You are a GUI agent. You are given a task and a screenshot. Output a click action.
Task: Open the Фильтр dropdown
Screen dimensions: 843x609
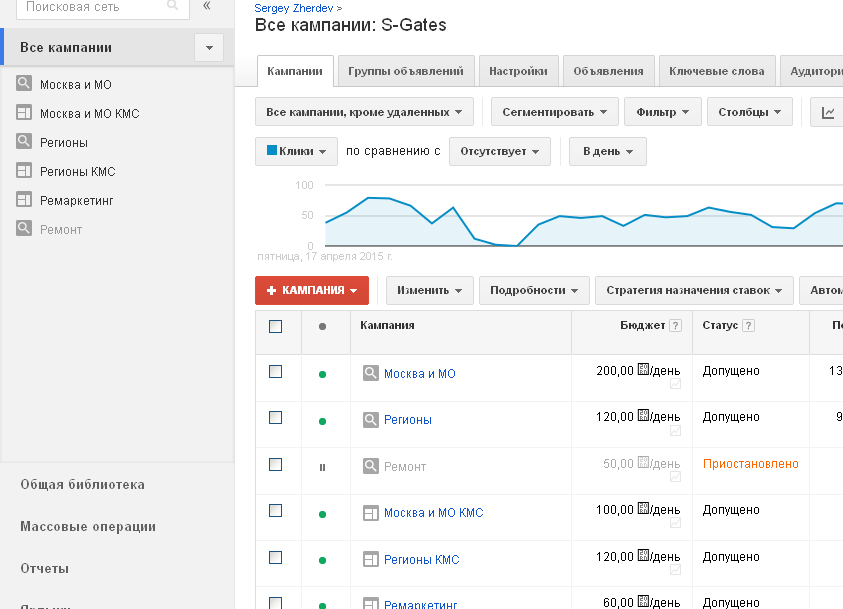662,112
